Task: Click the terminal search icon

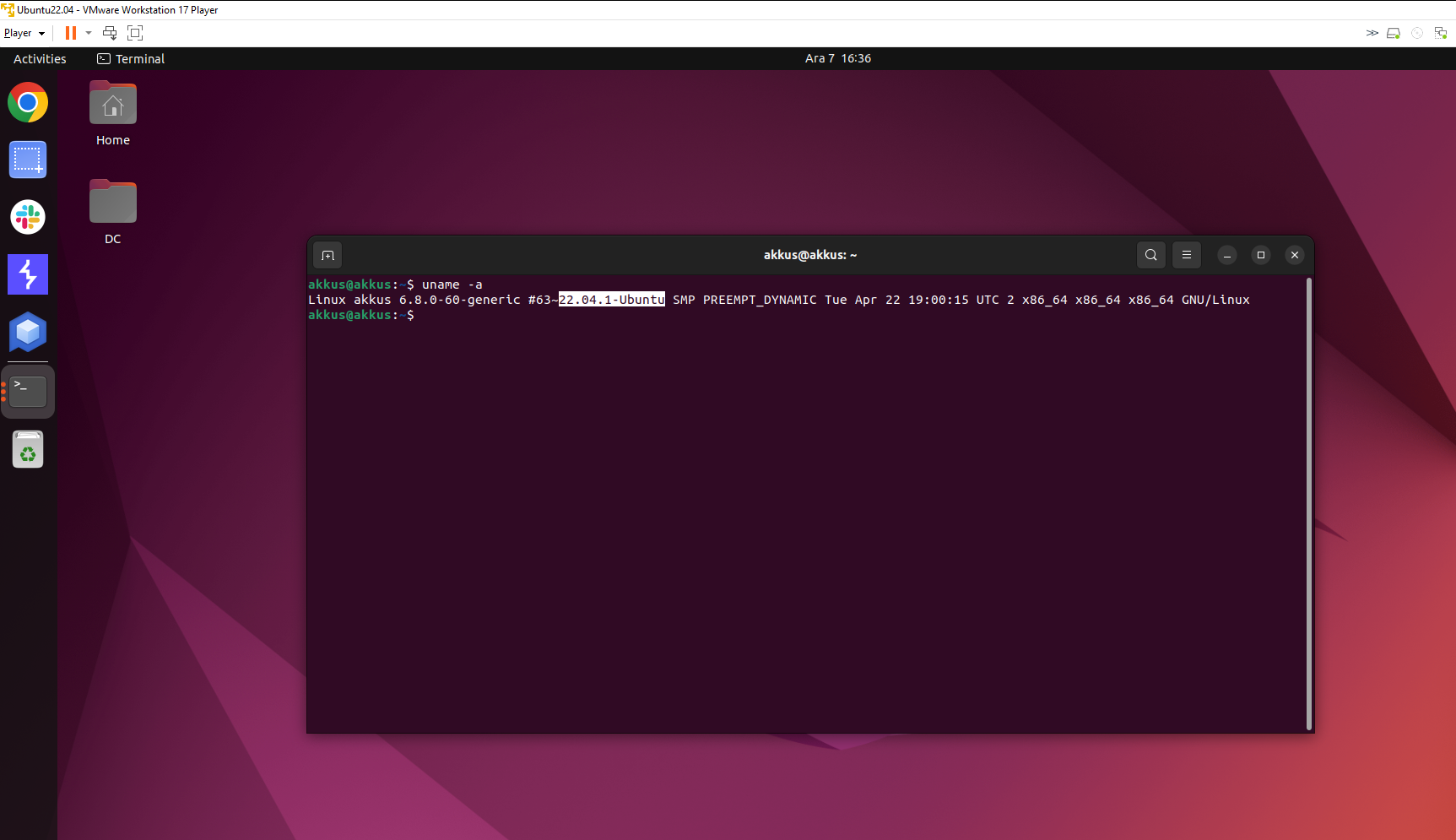Action: click(1150, 255)
